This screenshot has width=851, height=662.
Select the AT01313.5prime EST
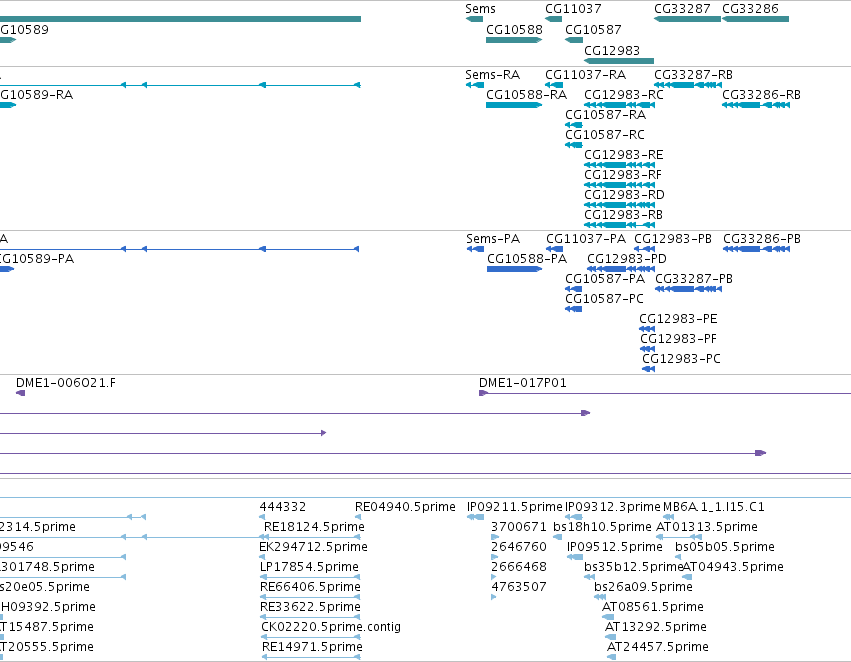pyautogui.click(x=707, y=527)
